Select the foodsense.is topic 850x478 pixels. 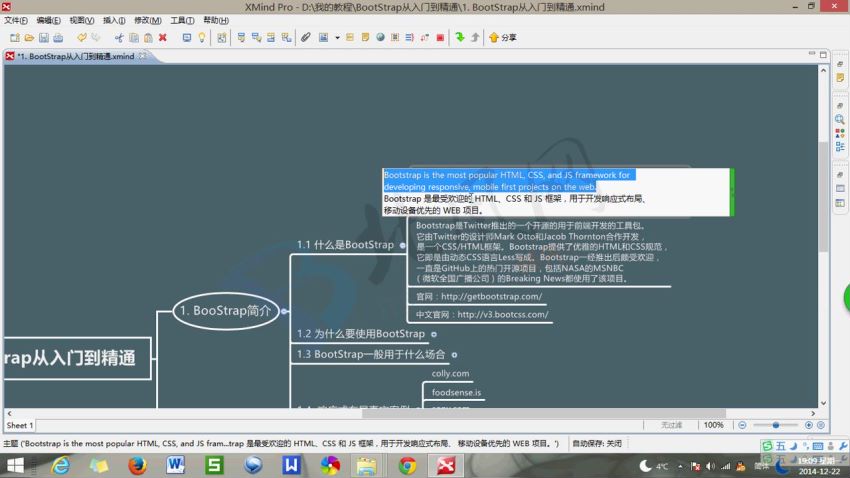pyautogui.click(x=456, y=392)
